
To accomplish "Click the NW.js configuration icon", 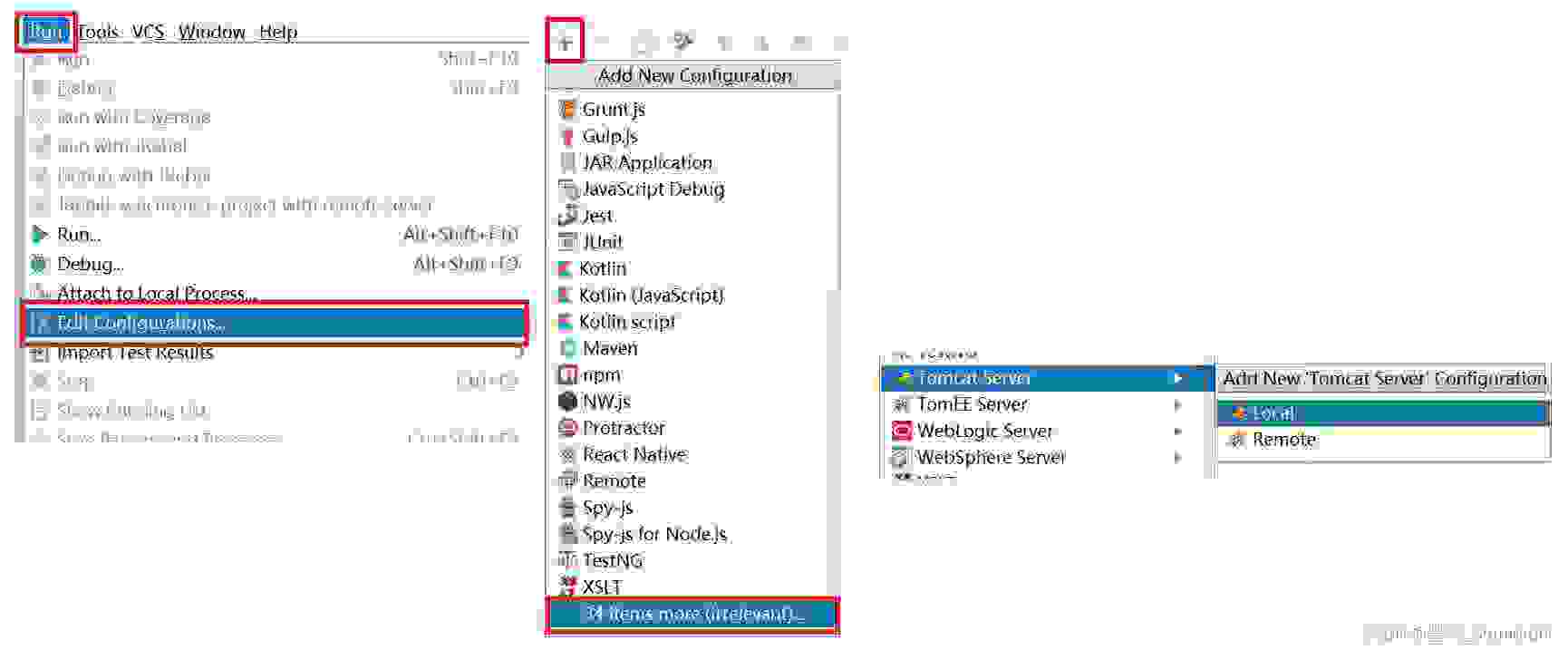I will tap(567, 401).
